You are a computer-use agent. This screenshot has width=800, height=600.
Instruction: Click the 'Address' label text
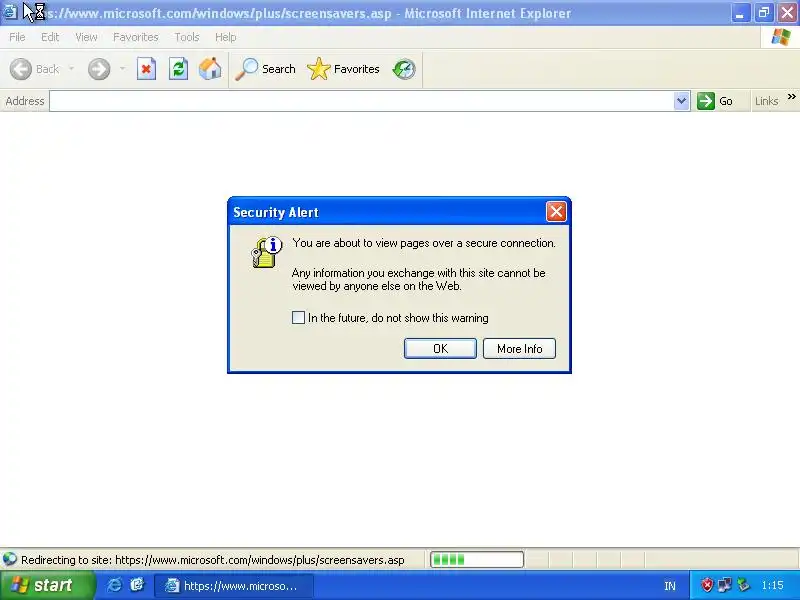click(24, 101)
